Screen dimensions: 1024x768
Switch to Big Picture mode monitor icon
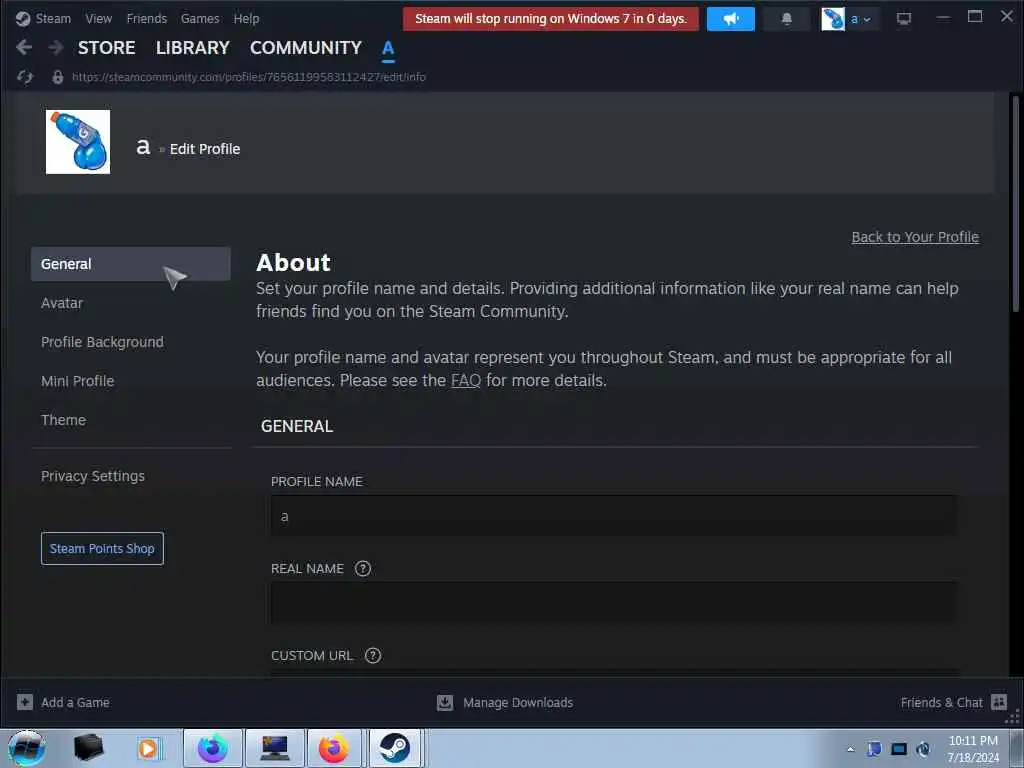[904, 19]
